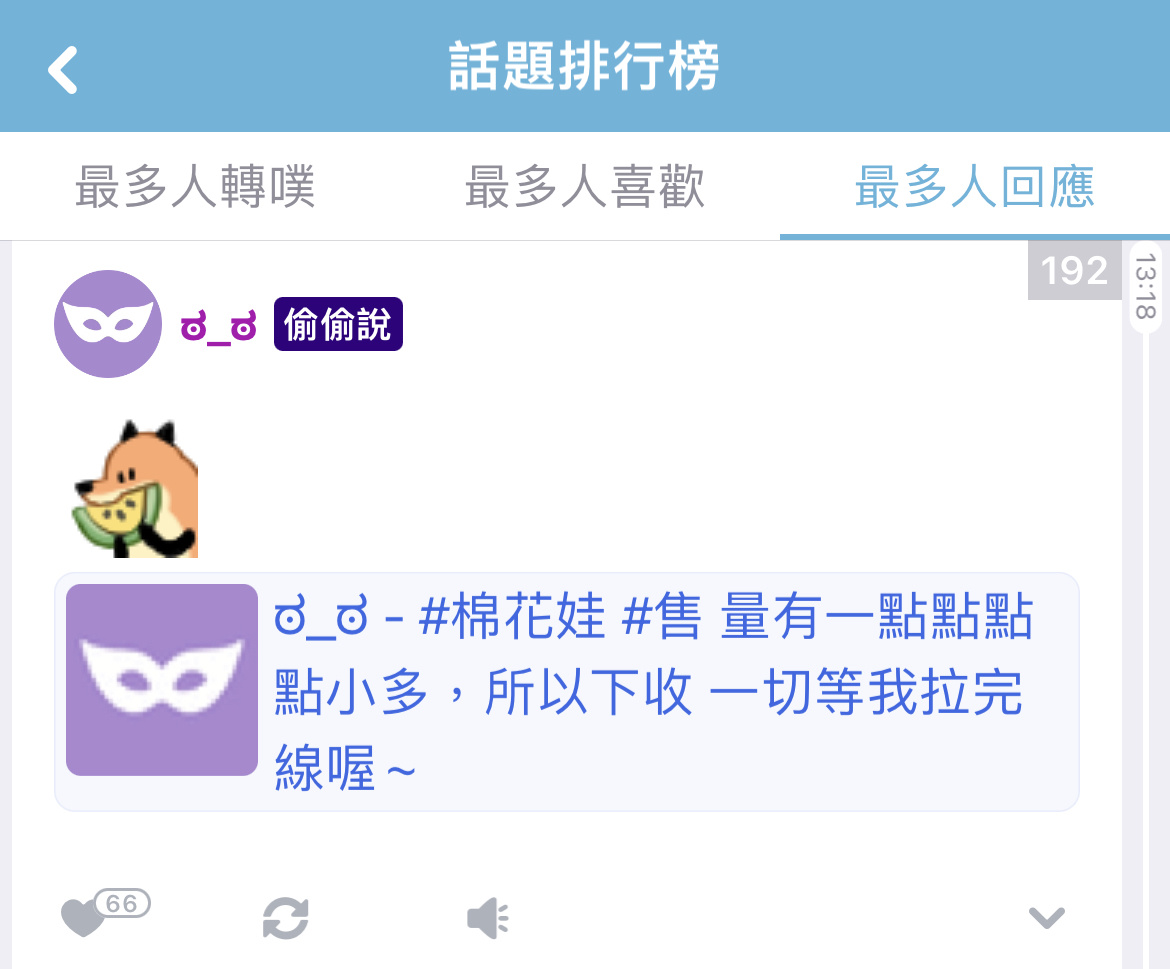Open the 192 response count badge

coord(1074,270)
